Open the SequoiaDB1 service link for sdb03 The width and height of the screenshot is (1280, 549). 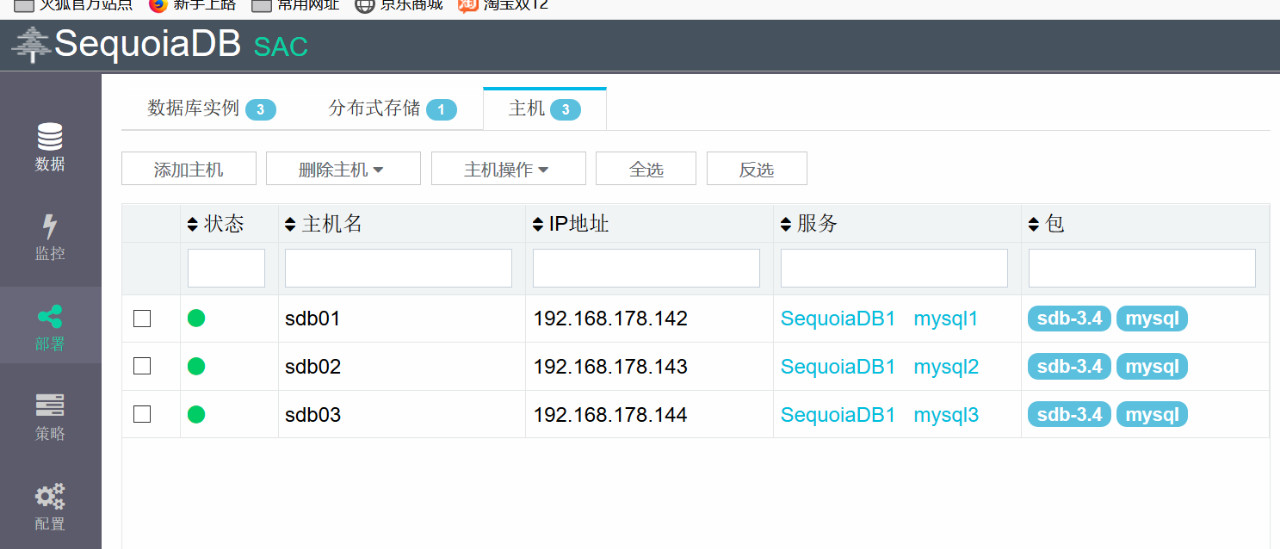pos(838,415)
